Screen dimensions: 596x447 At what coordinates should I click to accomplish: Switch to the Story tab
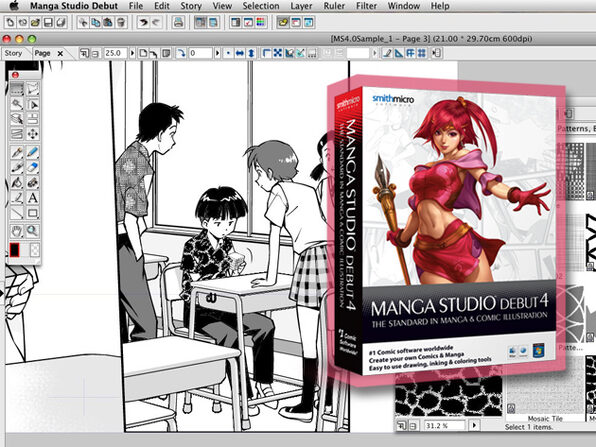(x=13, y=54)
